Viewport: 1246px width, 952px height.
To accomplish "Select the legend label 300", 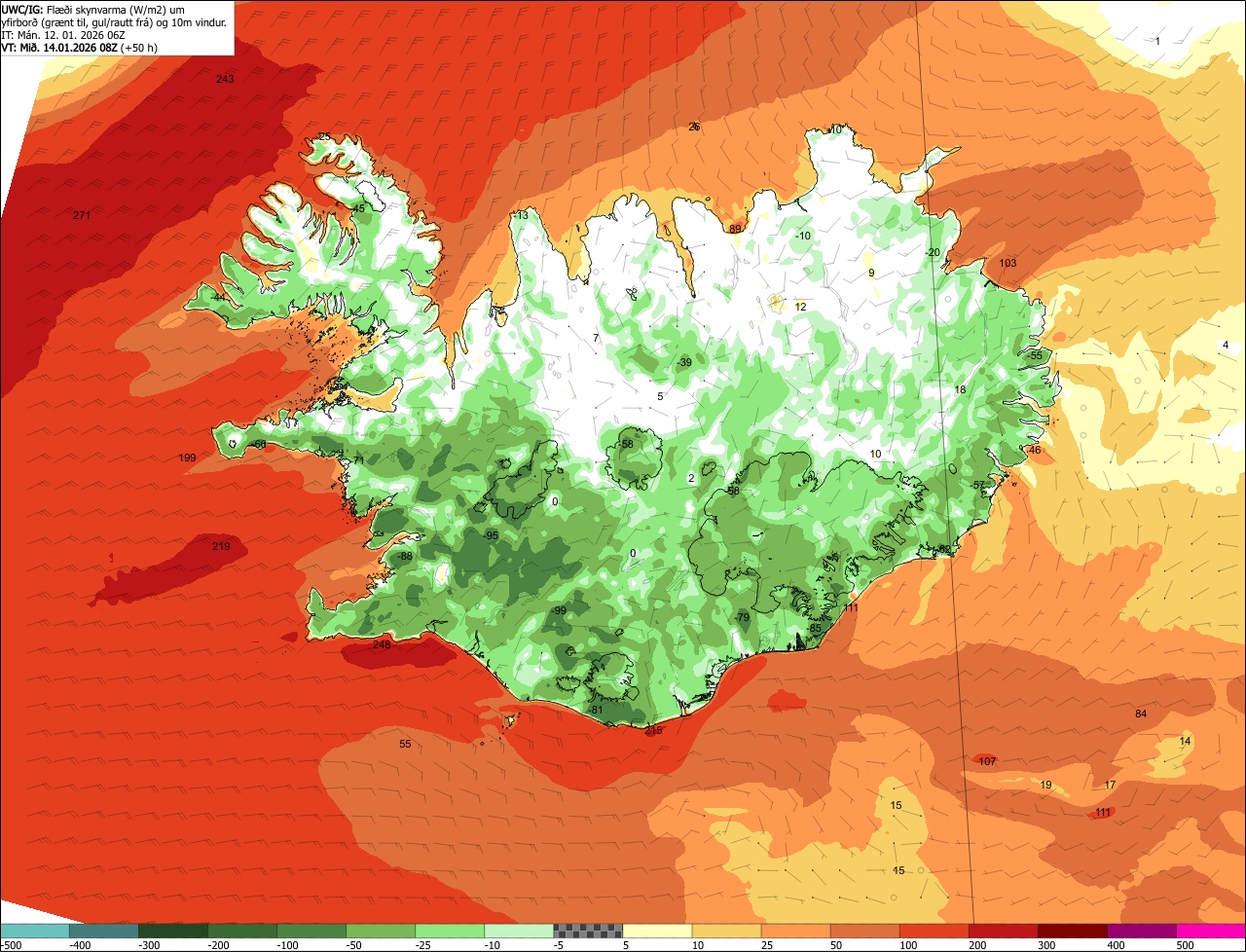I will (x=1046, y=945).
